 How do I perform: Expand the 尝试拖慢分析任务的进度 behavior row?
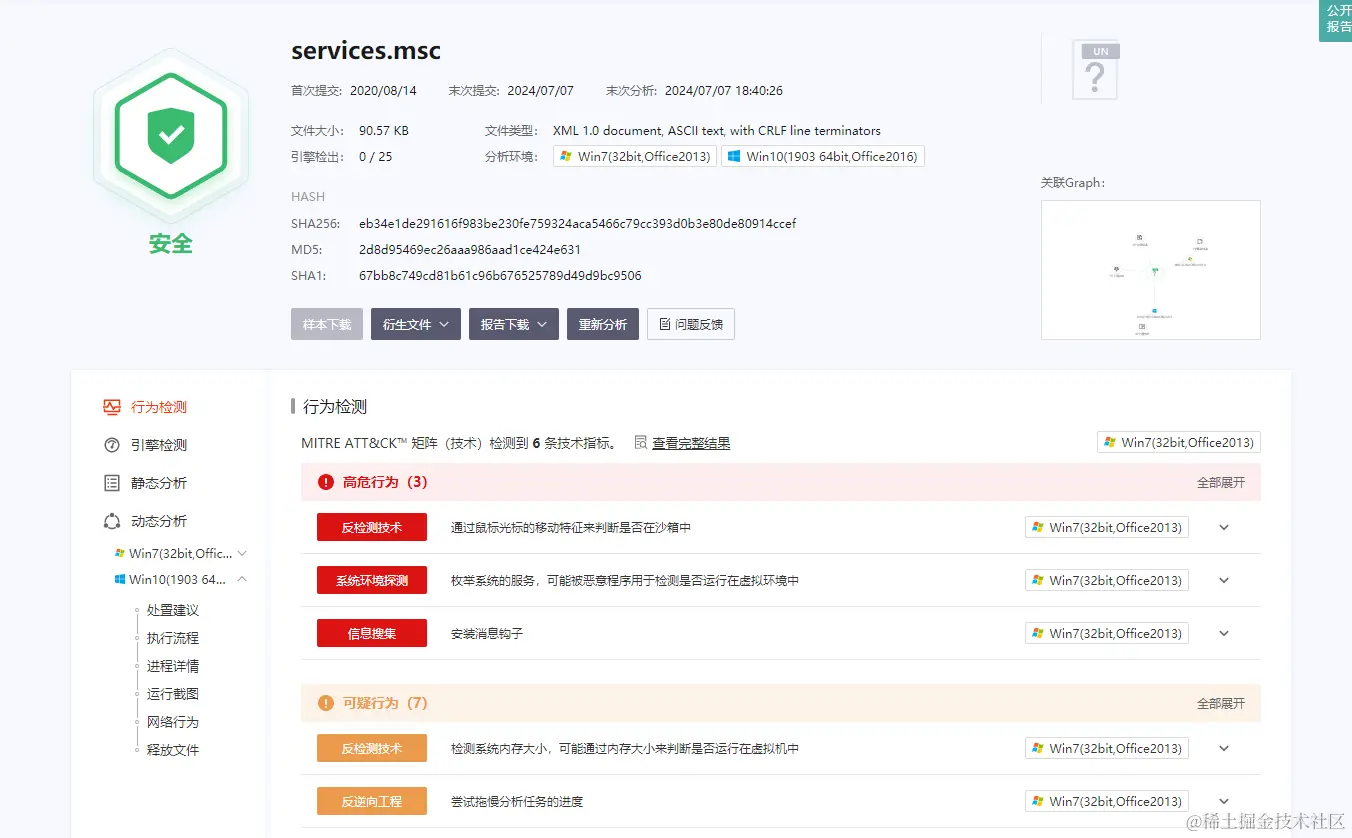(1224, 801)
